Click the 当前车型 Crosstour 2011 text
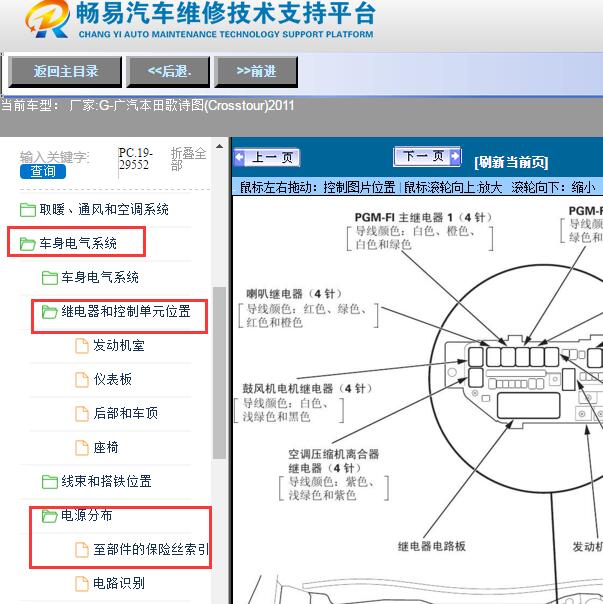 tap(148, 106)
